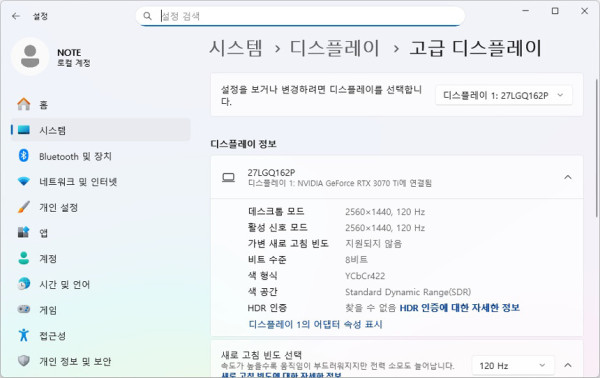The height and width of the screenshot is (378, 600).
Task: Click the Bluetooth icon in the sidebar
Action: [x=24, y=155]
